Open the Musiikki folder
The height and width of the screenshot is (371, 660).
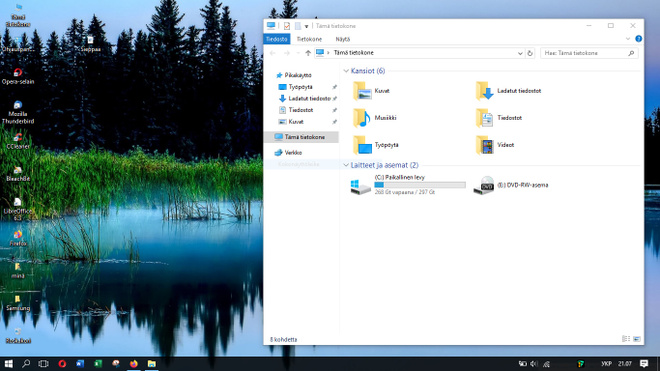[x=375, y=118]
